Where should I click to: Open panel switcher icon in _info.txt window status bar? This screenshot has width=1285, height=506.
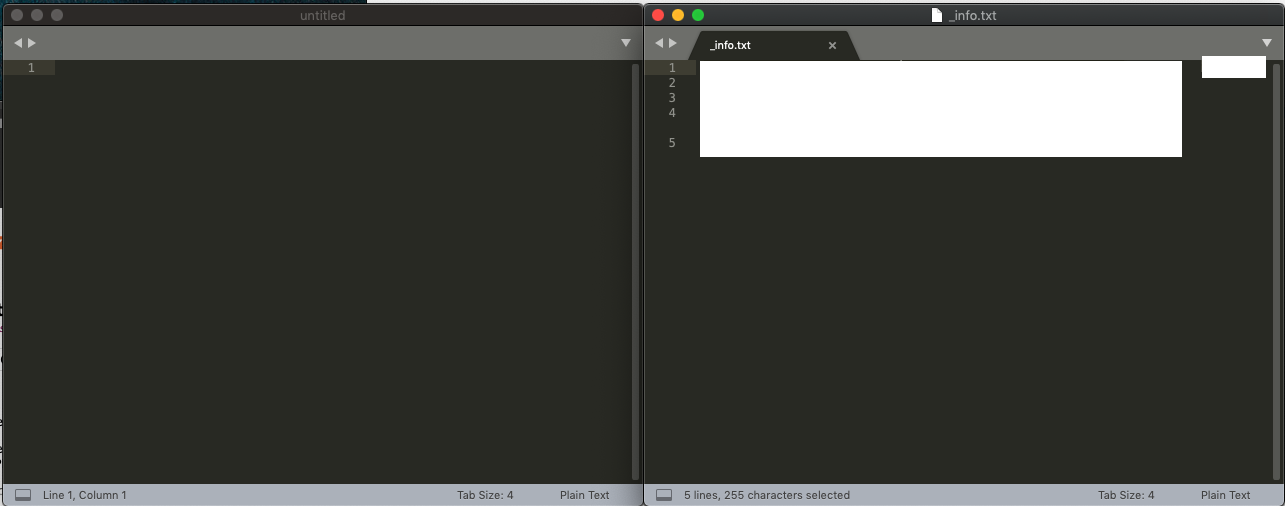click(x=664, y=495)
